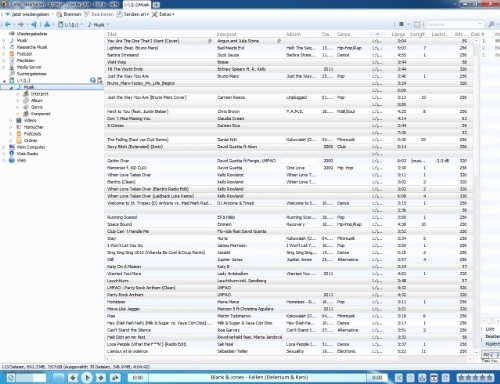
Task: Toggle the mute icon in player bar
Action: 11,378
